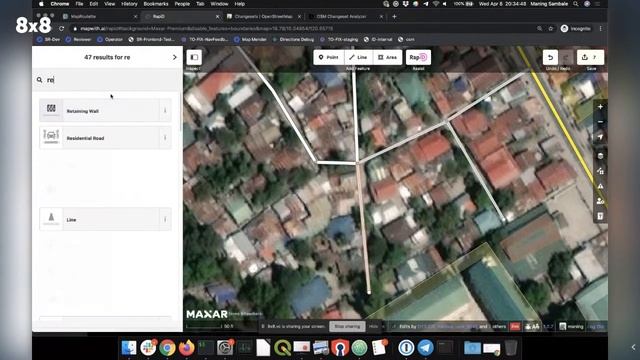Open Finder from the Dock
Viewport: 640px width, 360px height.
[129, 348]
